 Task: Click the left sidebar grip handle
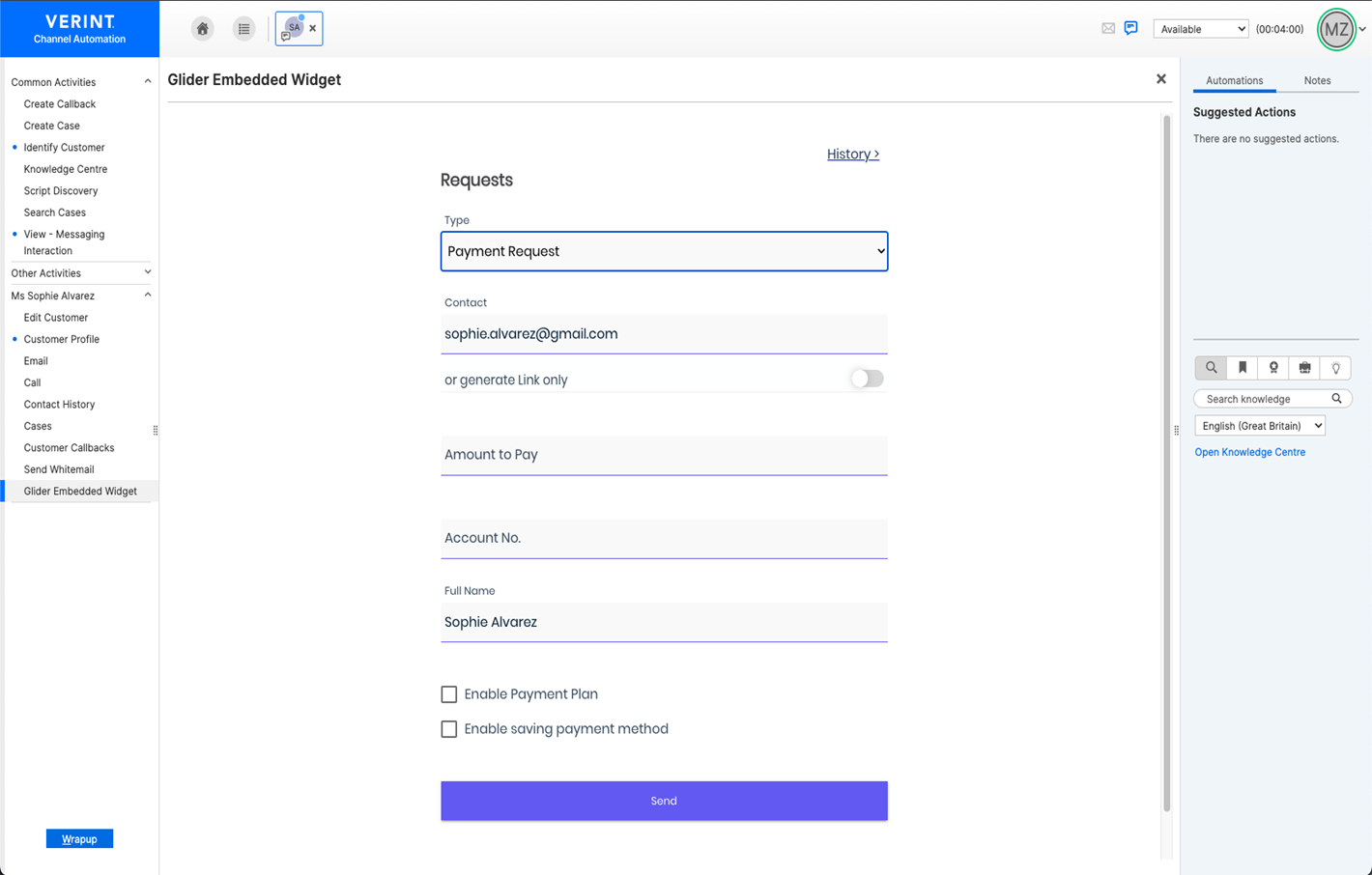[x=156, y=431]
